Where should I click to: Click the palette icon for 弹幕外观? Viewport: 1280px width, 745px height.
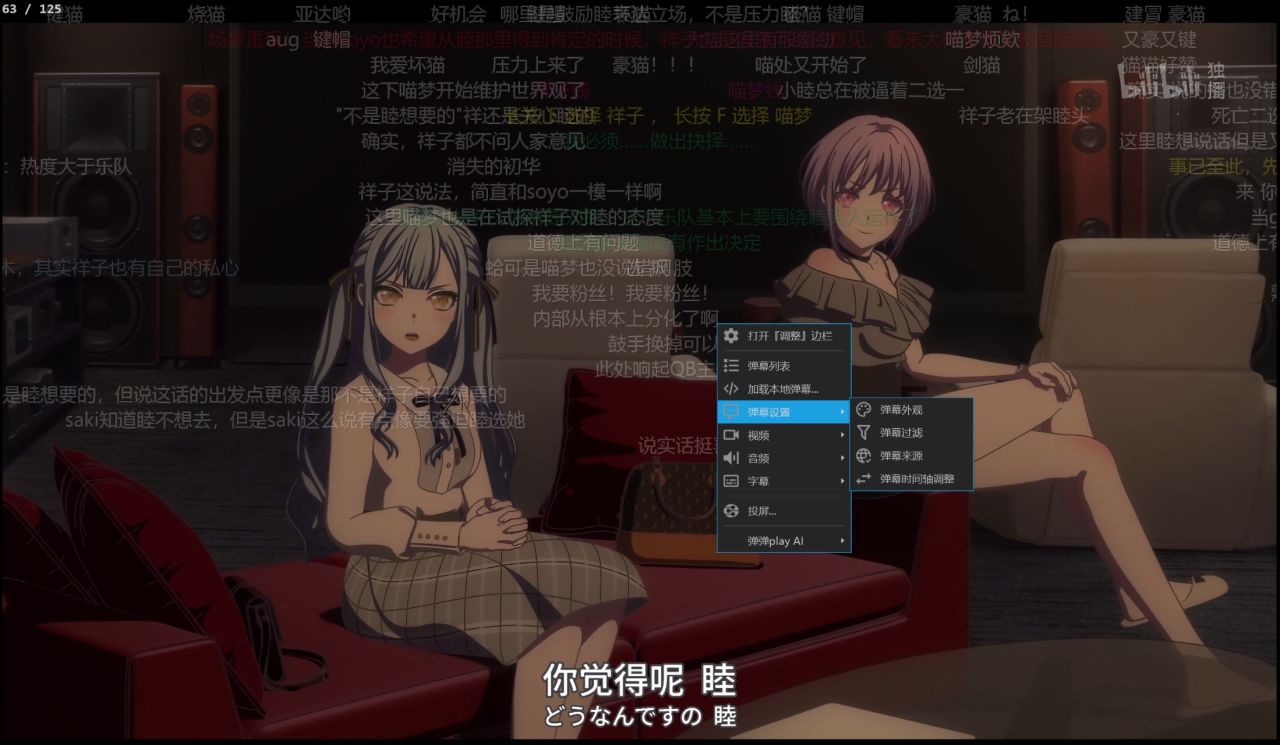pos(864,410)
